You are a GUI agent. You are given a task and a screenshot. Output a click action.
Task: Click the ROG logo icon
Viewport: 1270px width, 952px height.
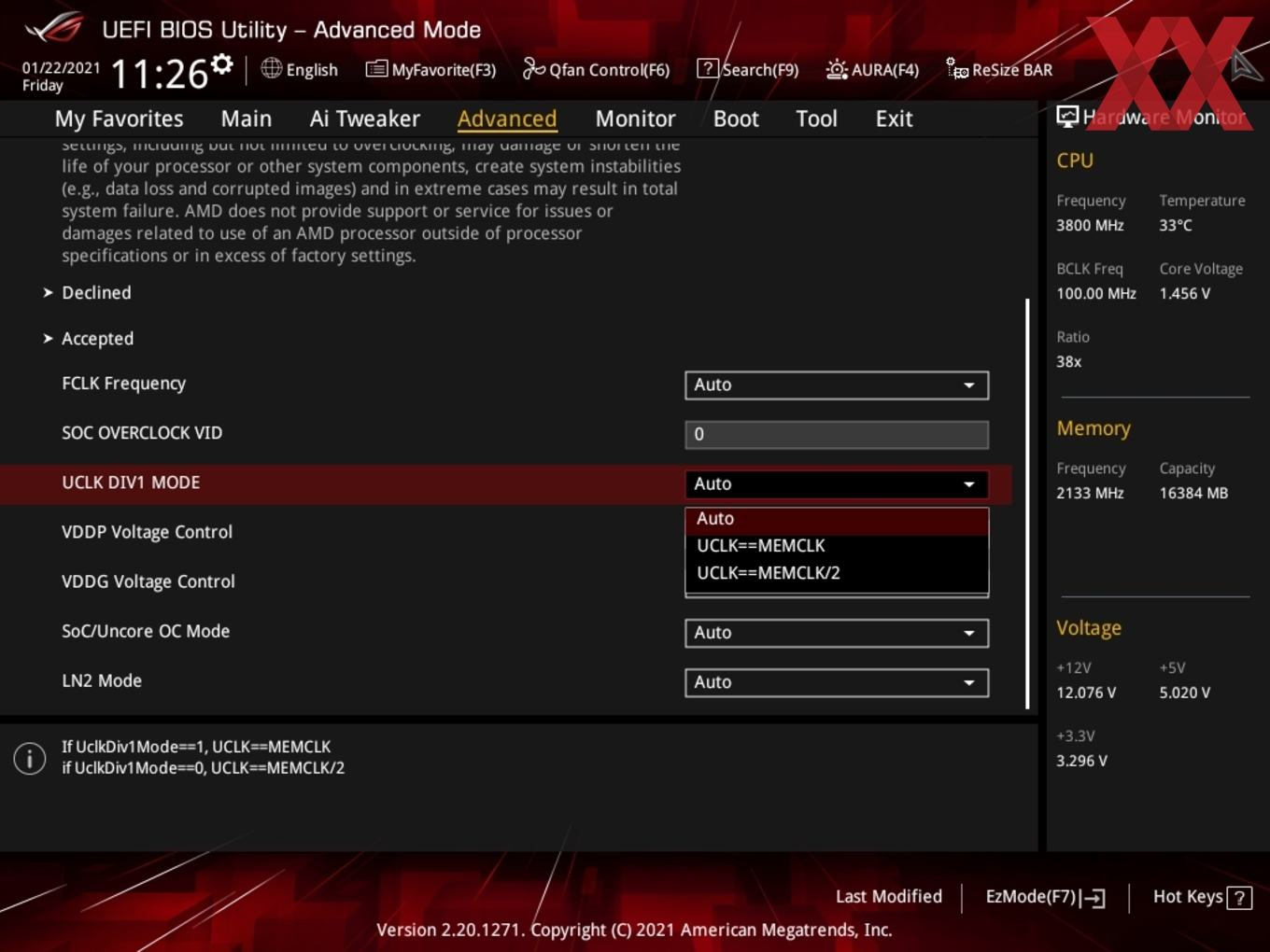53,27
